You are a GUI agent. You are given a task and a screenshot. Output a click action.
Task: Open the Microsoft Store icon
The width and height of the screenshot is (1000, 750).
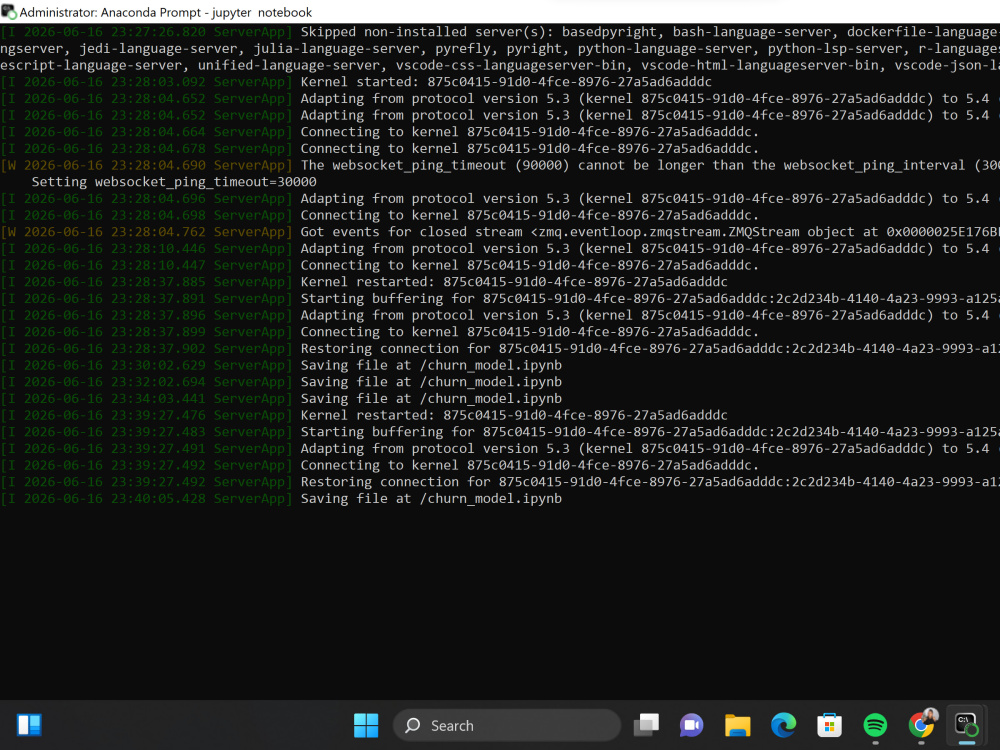pyautogui.click(x=829, y=725)
